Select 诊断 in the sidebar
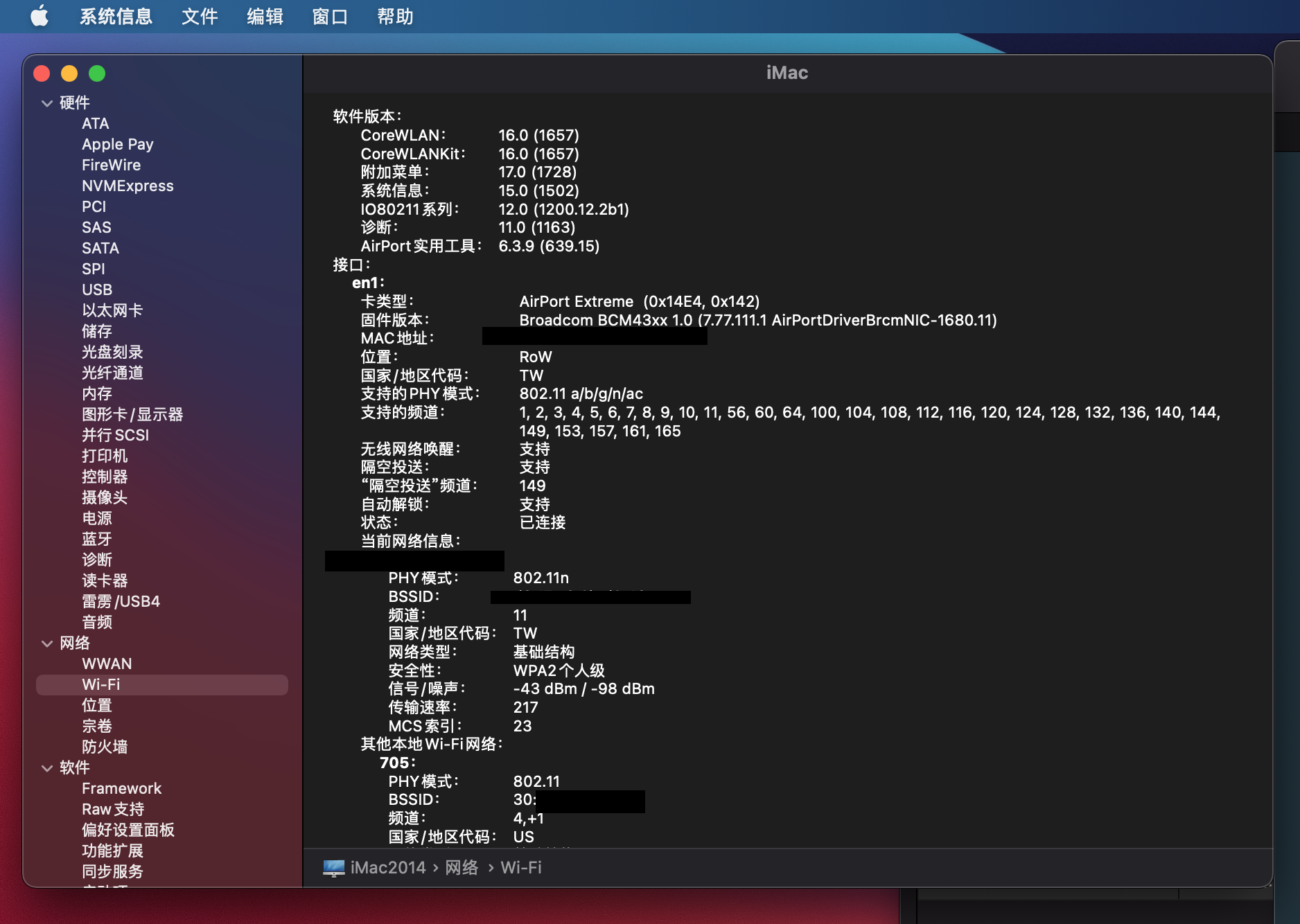Viewport: 1300px width, 924px height. click(x=97, y=560)
